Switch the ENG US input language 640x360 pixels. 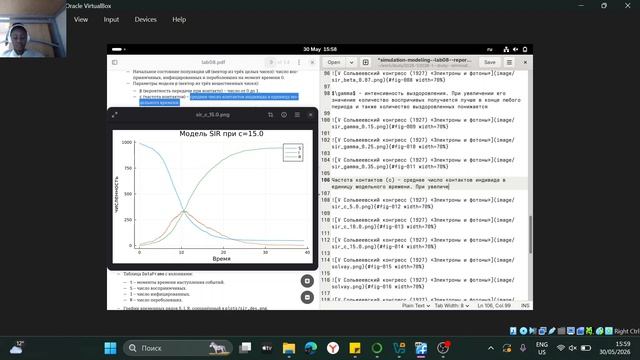pyautogui.click(x=542, y=348)
